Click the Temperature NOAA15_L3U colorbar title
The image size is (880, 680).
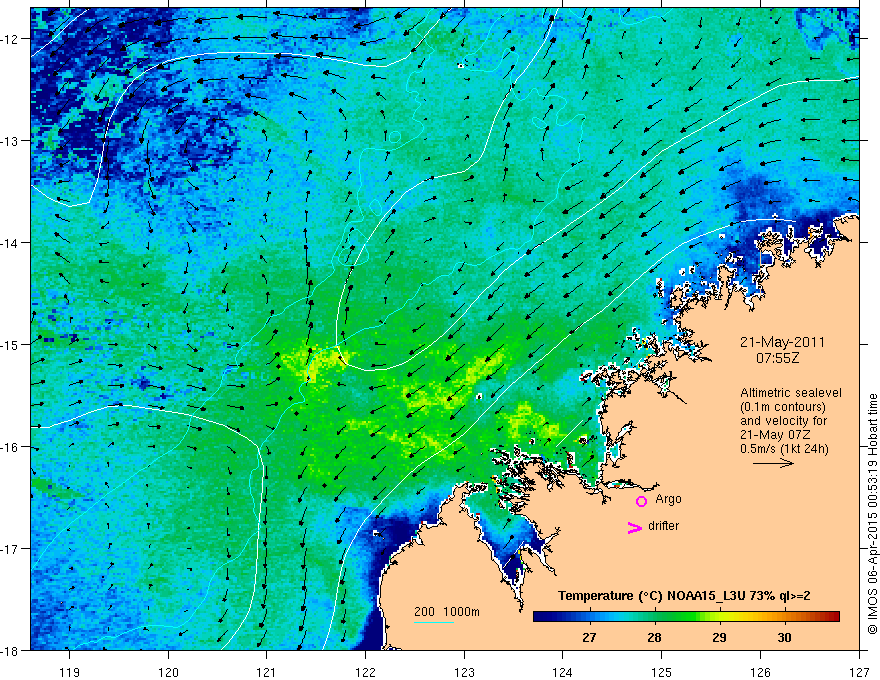pyautogui.click(x=684, y=596)
